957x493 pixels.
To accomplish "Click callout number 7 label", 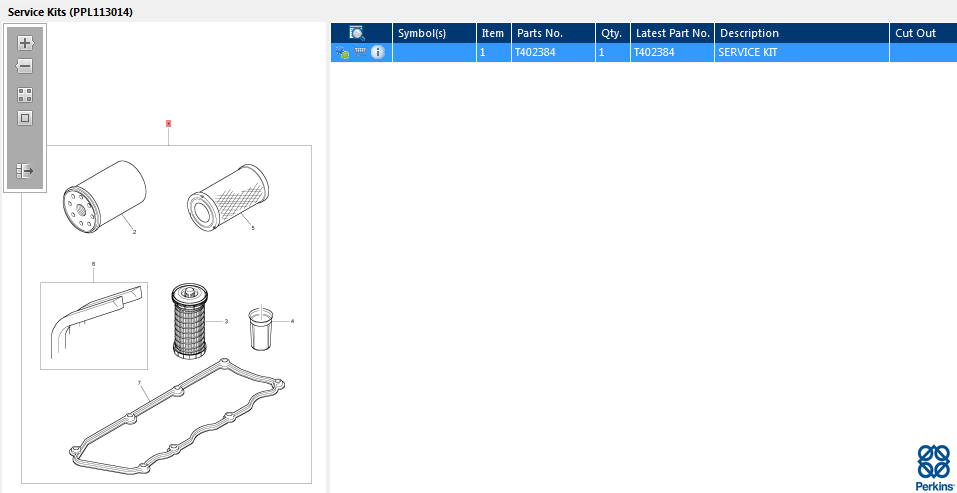I will point(139,383).
